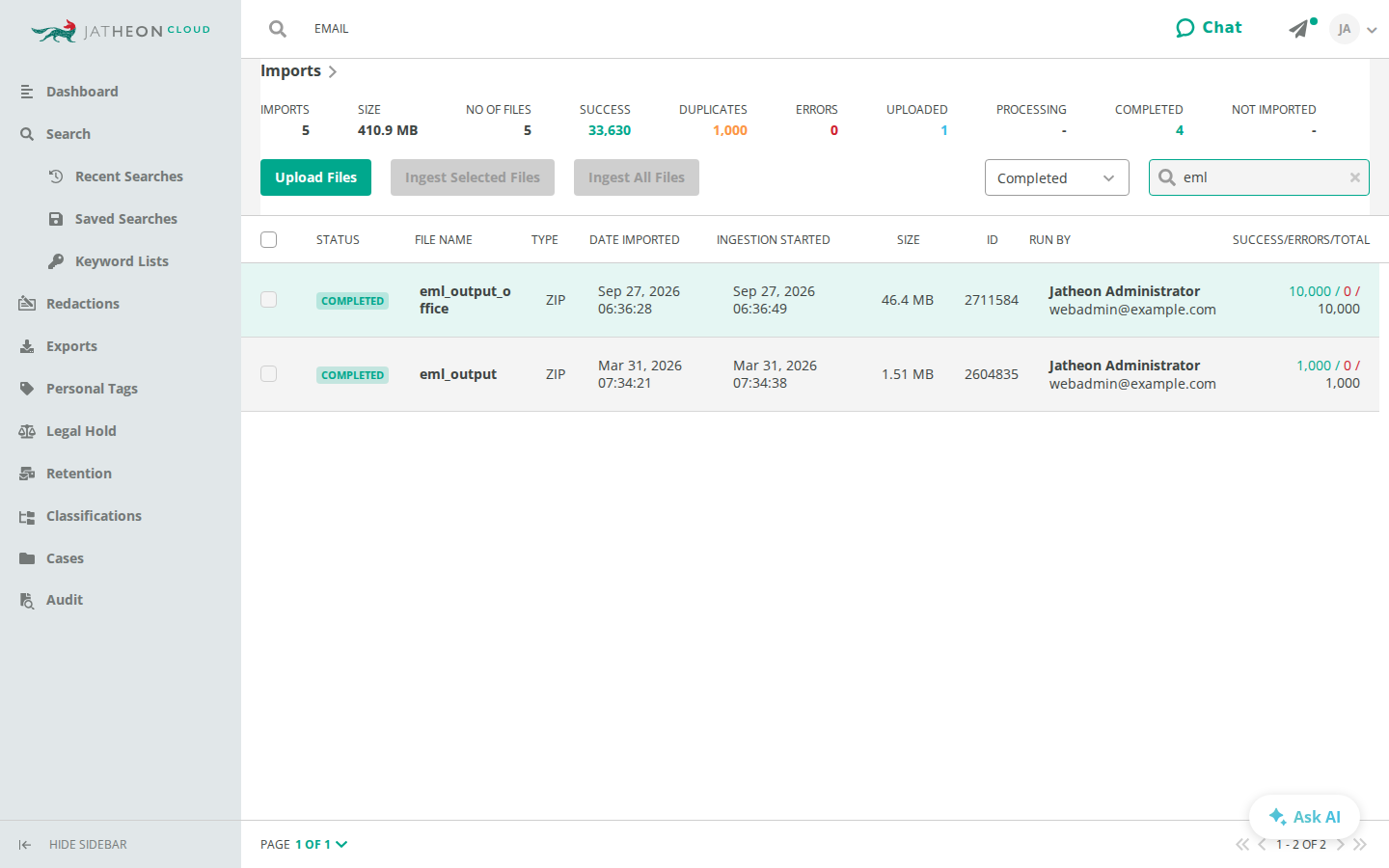1389x868 pixels.
Task: Click the Personal Tags tag icon
Action: point(27,389)
